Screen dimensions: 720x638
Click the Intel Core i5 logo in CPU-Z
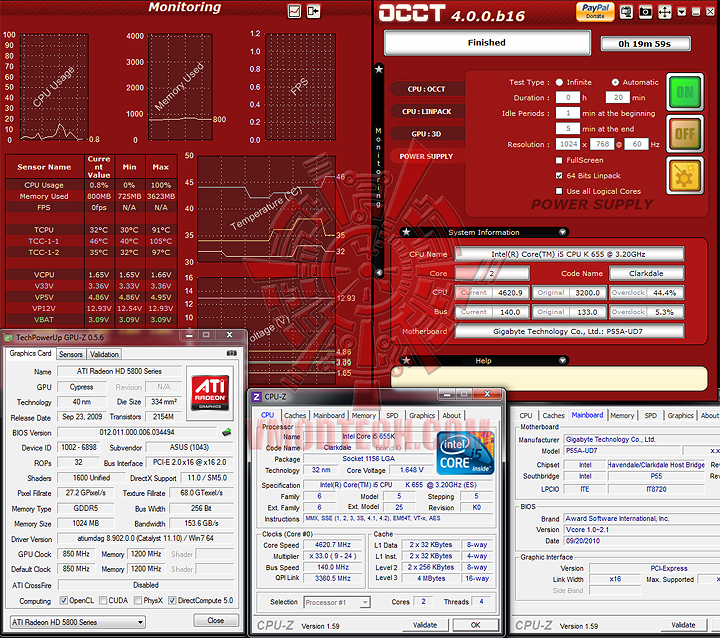(x=466, y=452)
